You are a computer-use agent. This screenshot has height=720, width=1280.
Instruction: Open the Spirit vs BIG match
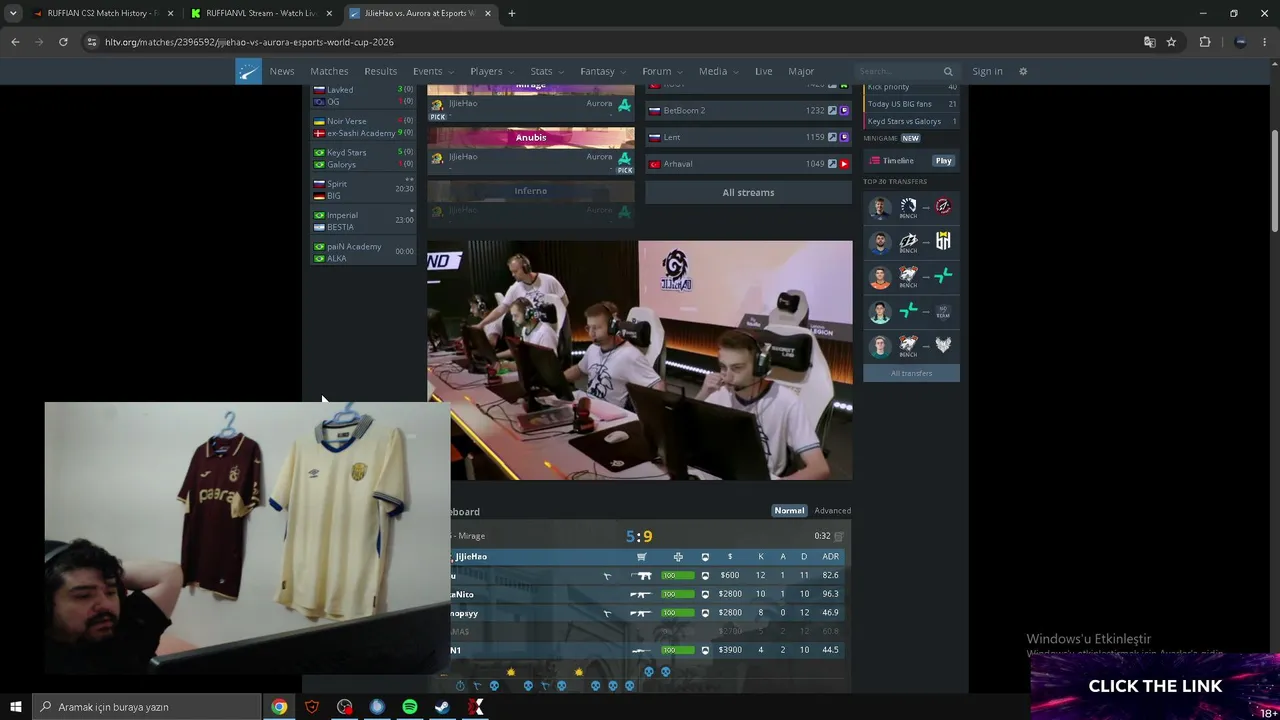(x=363, y=189)
